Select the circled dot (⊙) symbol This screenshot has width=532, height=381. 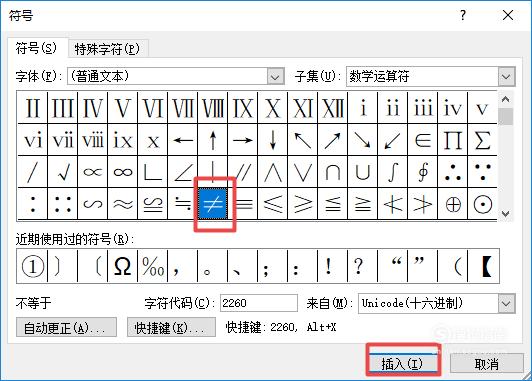pyautogui.click(x=482, y=204)
